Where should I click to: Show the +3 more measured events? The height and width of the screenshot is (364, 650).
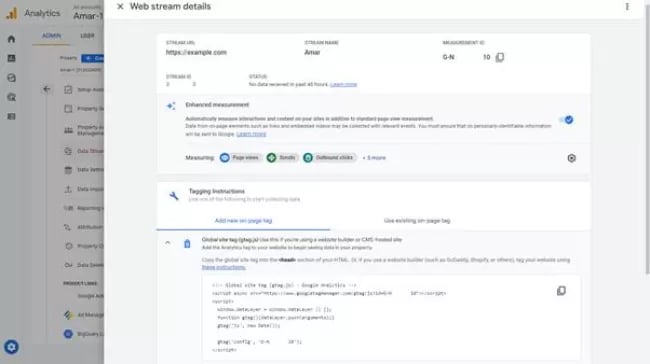374,158
